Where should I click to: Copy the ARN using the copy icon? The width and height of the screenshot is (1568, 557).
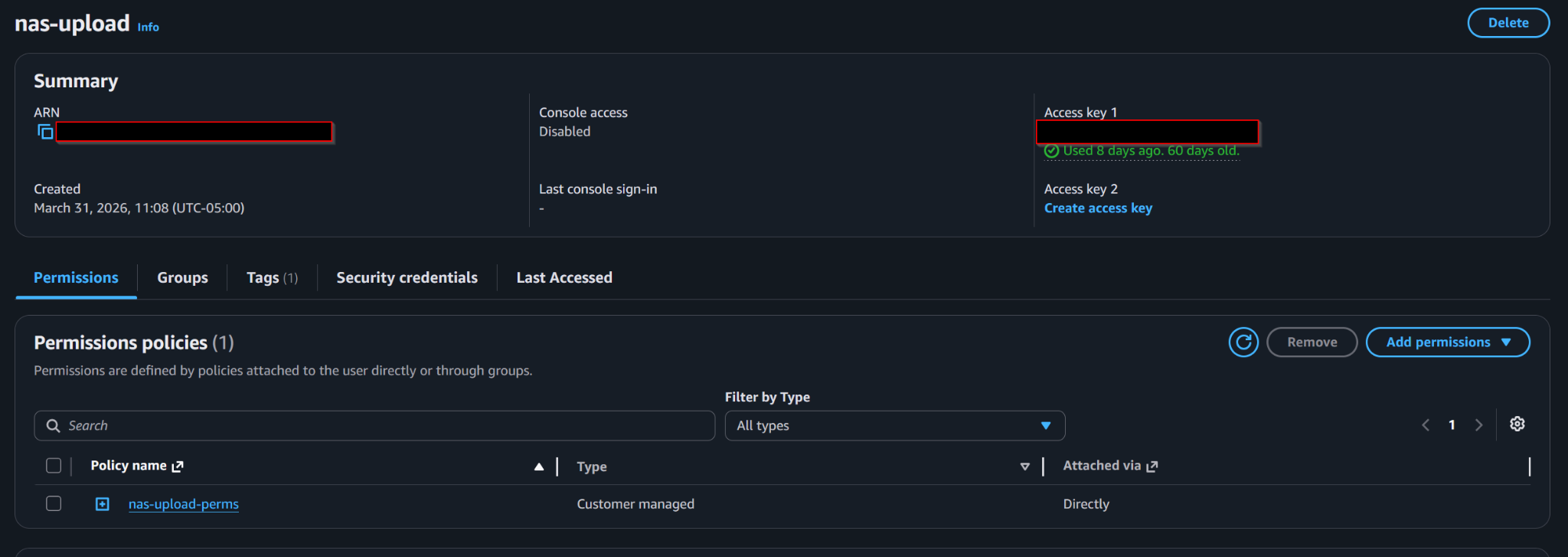[45, 132]
